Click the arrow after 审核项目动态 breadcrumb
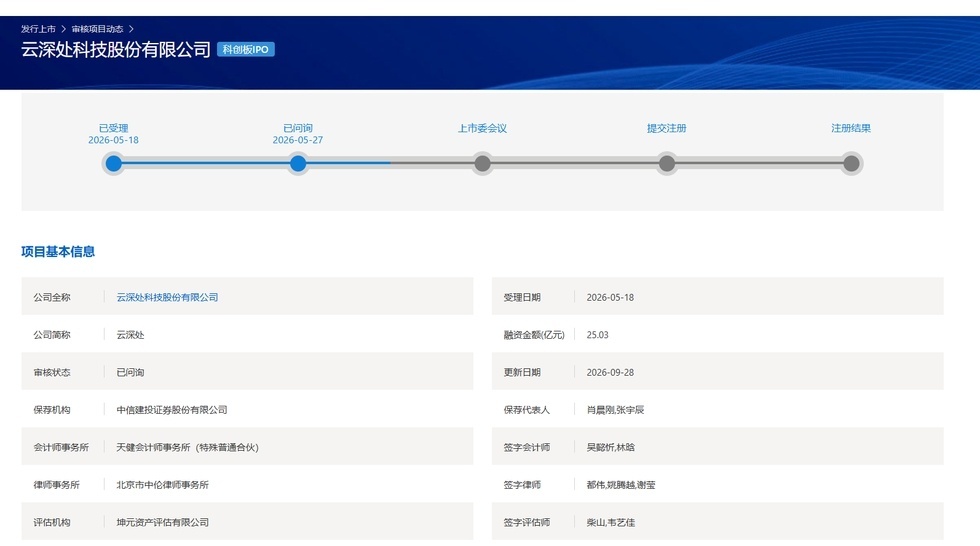 131,29
